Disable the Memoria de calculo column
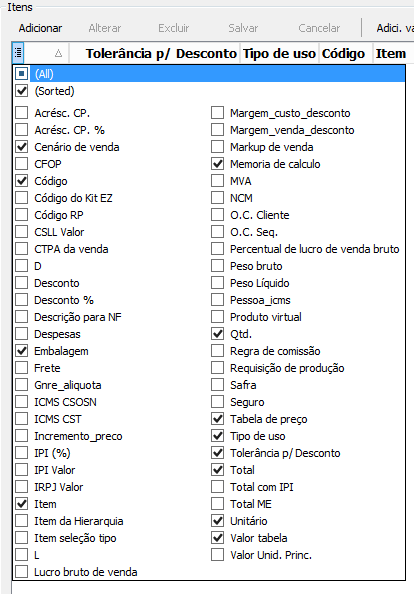The image size is (414, 594). point(217,164)
